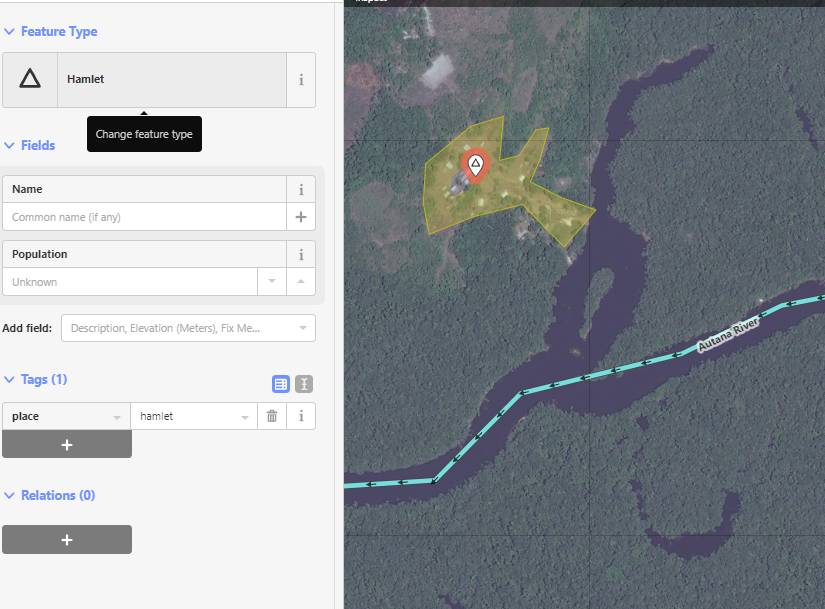Change feature type via Hamlet button
Viewport: 825px width, 609px height.
click(172, 79)
